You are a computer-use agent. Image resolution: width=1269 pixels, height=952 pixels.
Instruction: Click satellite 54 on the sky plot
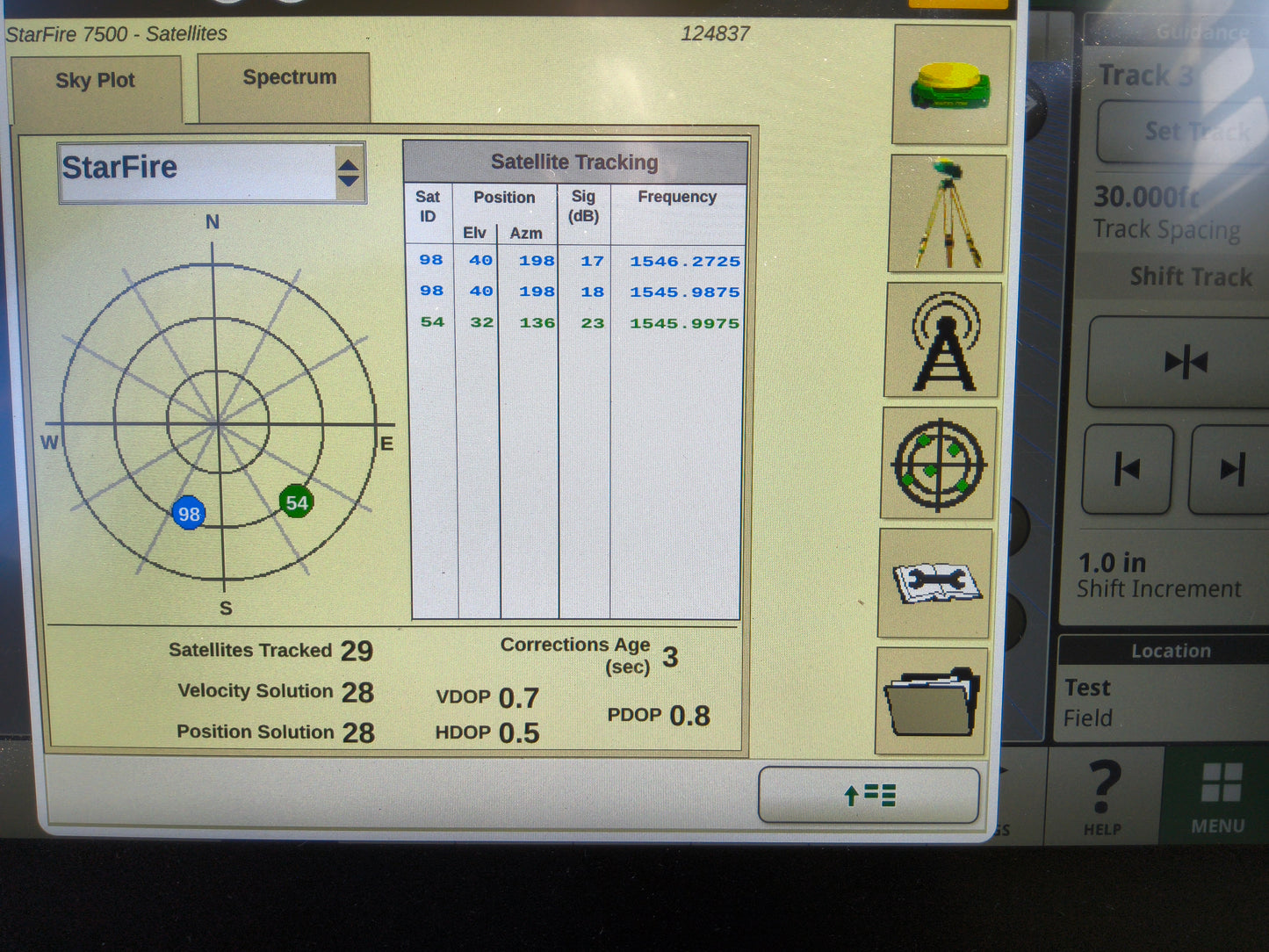[x=296, y=502]
